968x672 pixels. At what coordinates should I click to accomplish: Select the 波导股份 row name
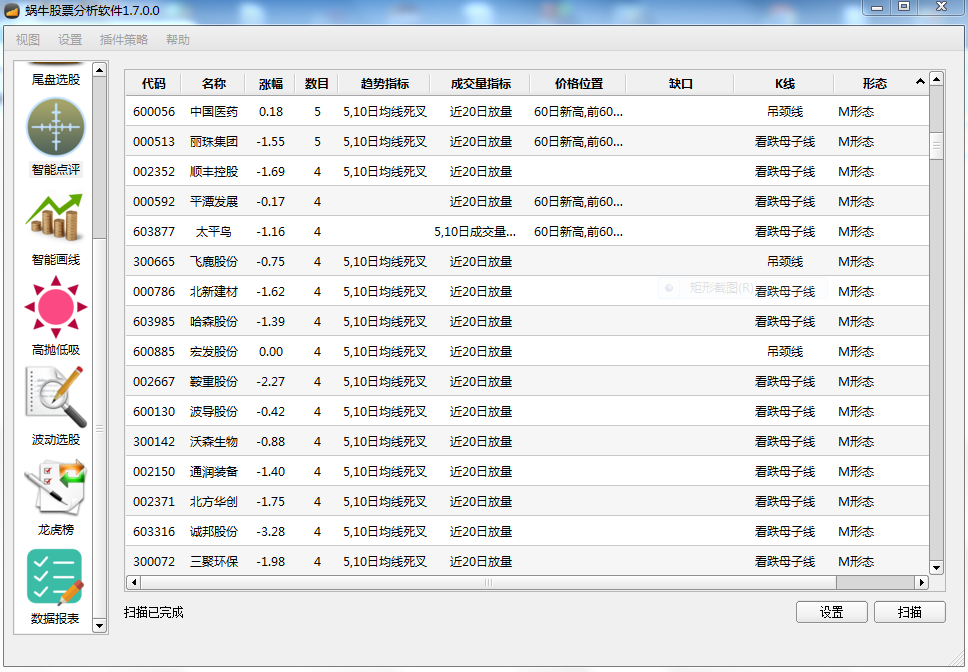pyautogui.click(x=214, y=412)
